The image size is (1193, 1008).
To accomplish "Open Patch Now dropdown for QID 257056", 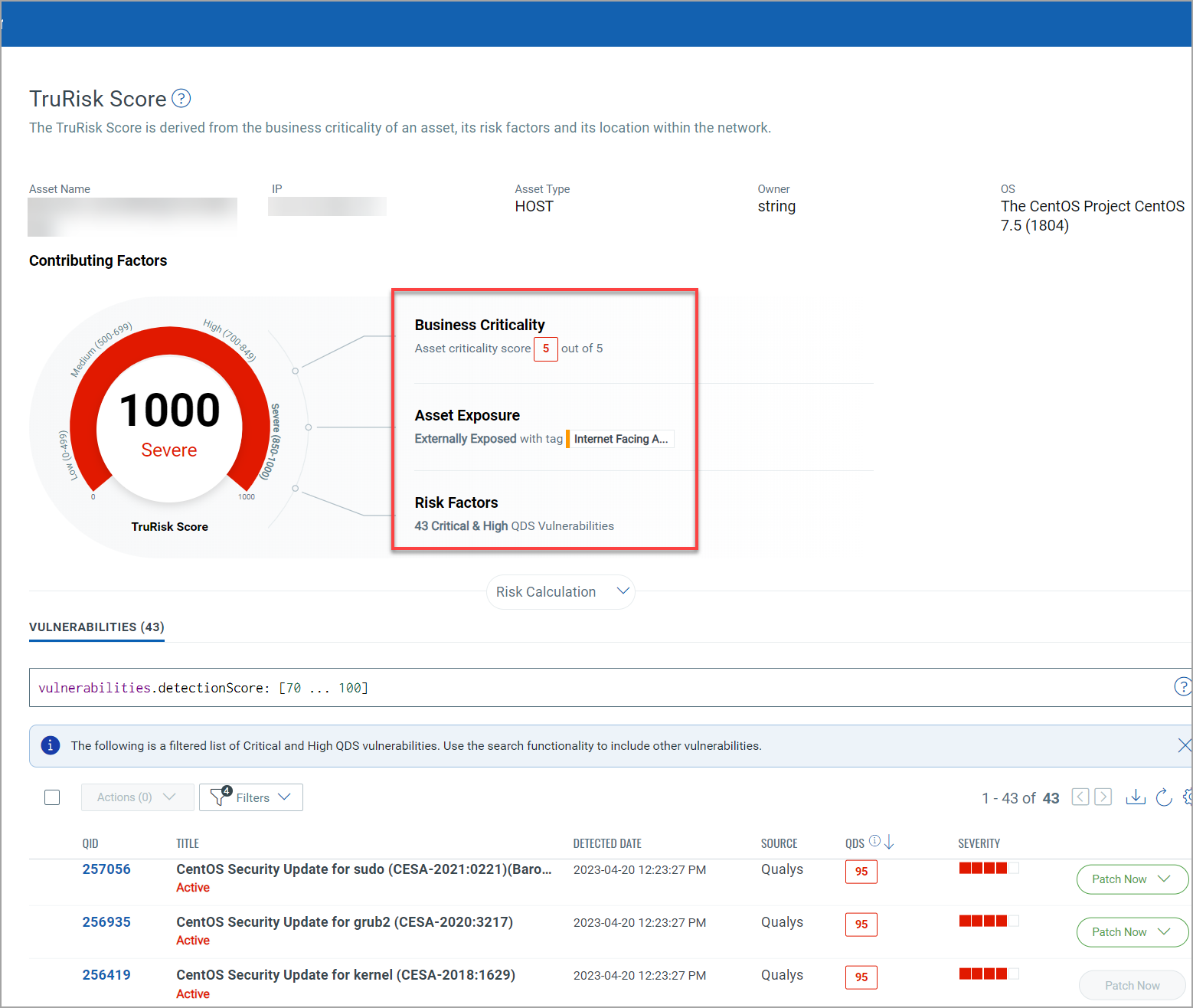I will [1133, 879].
